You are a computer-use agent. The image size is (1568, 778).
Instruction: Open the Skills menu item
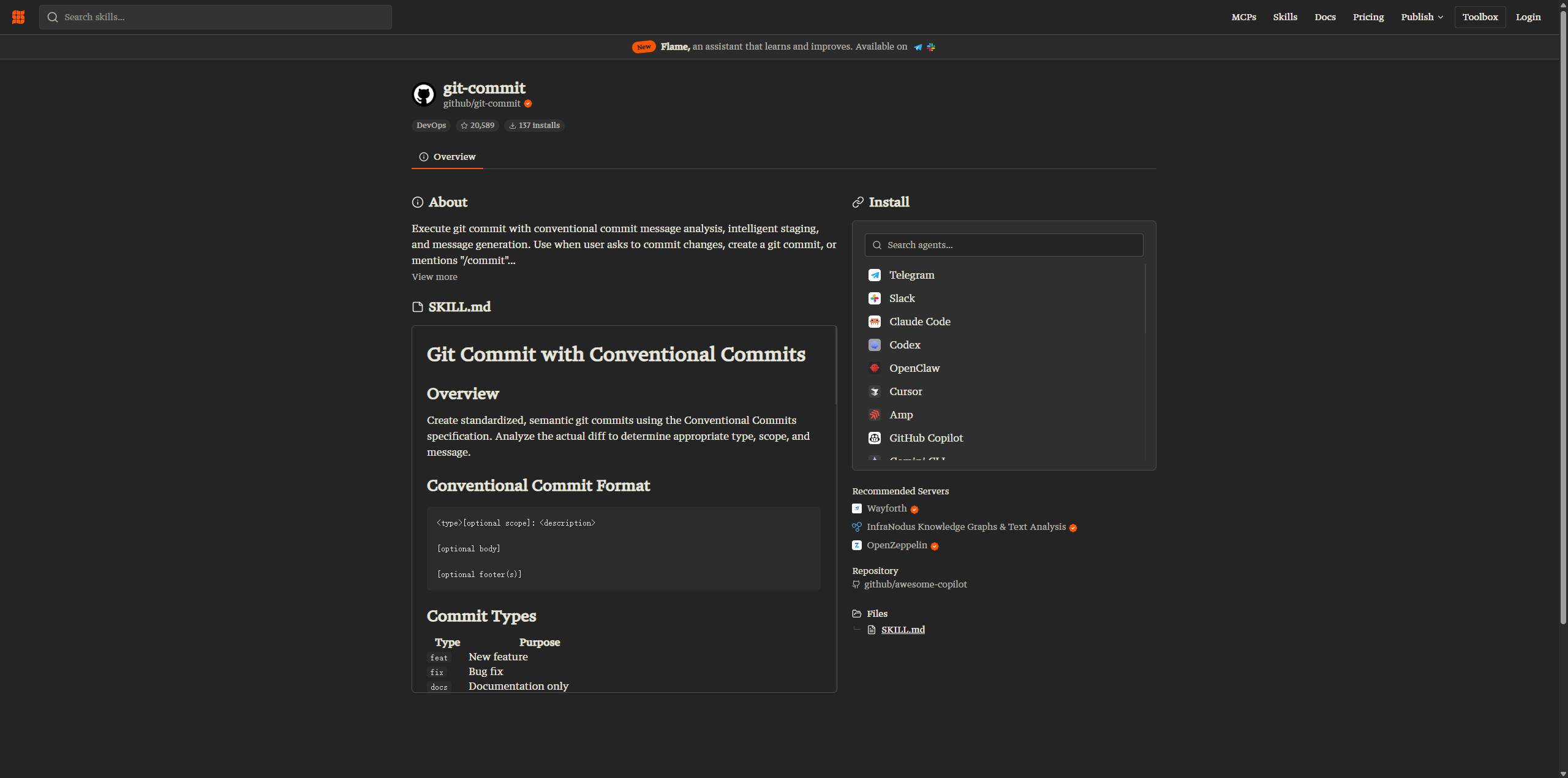pos(1285,17)
